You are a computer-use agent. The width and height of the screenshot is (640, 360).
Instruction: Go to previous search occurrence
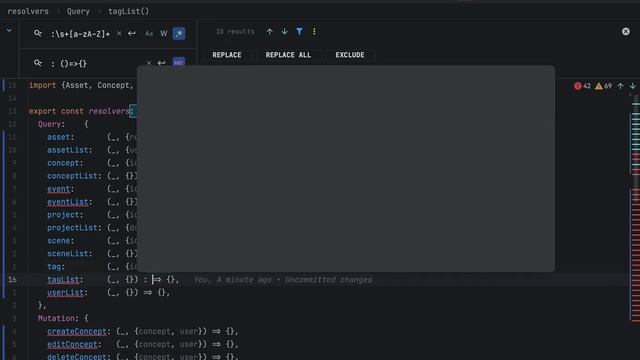(x=269, y=31)
